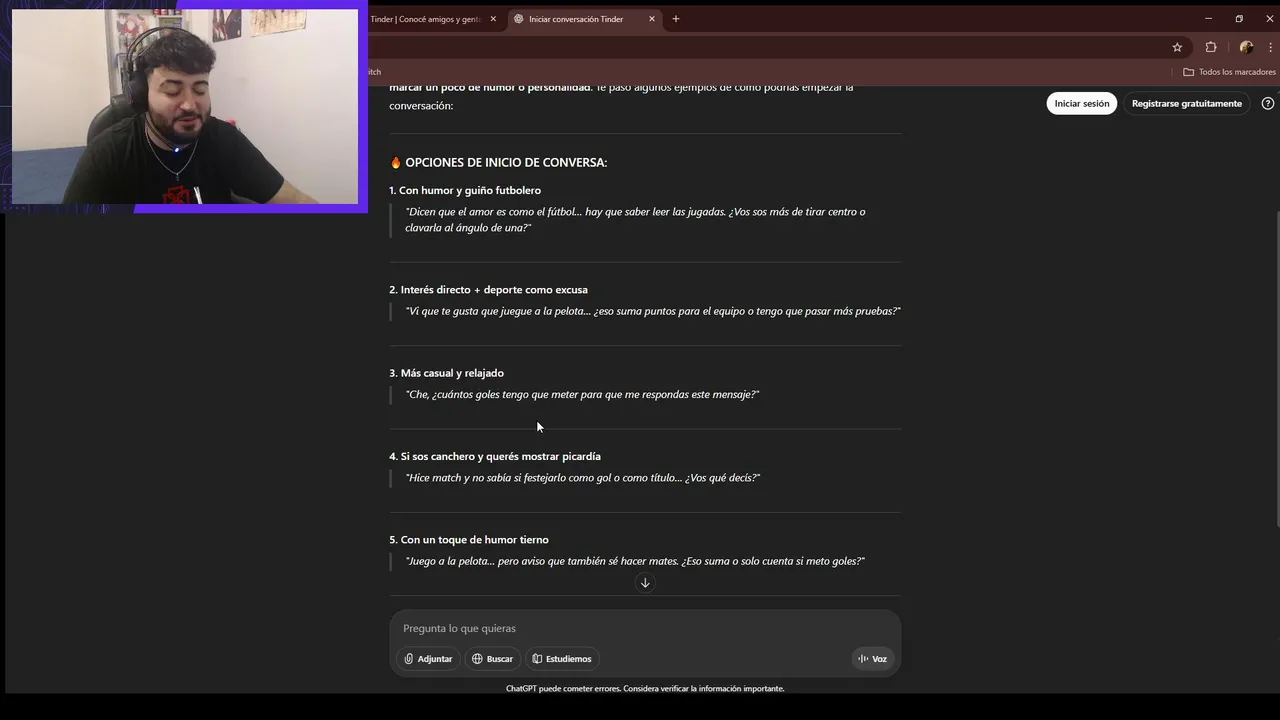Click the Adjuntar attachment button

click(428, 659)
